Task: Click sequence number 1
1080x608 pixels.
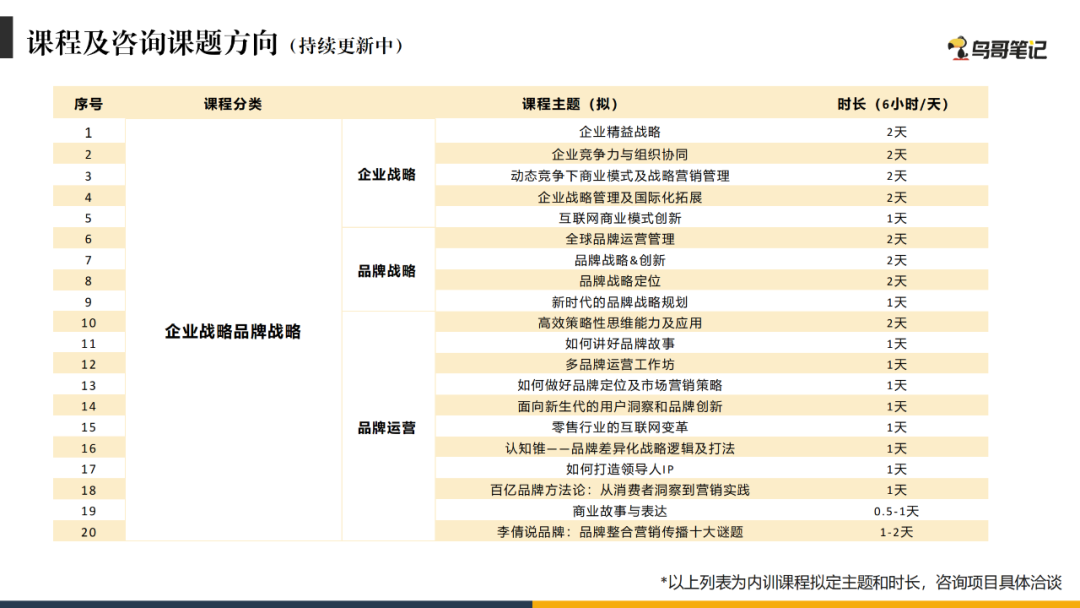Action: coord(88,132)
